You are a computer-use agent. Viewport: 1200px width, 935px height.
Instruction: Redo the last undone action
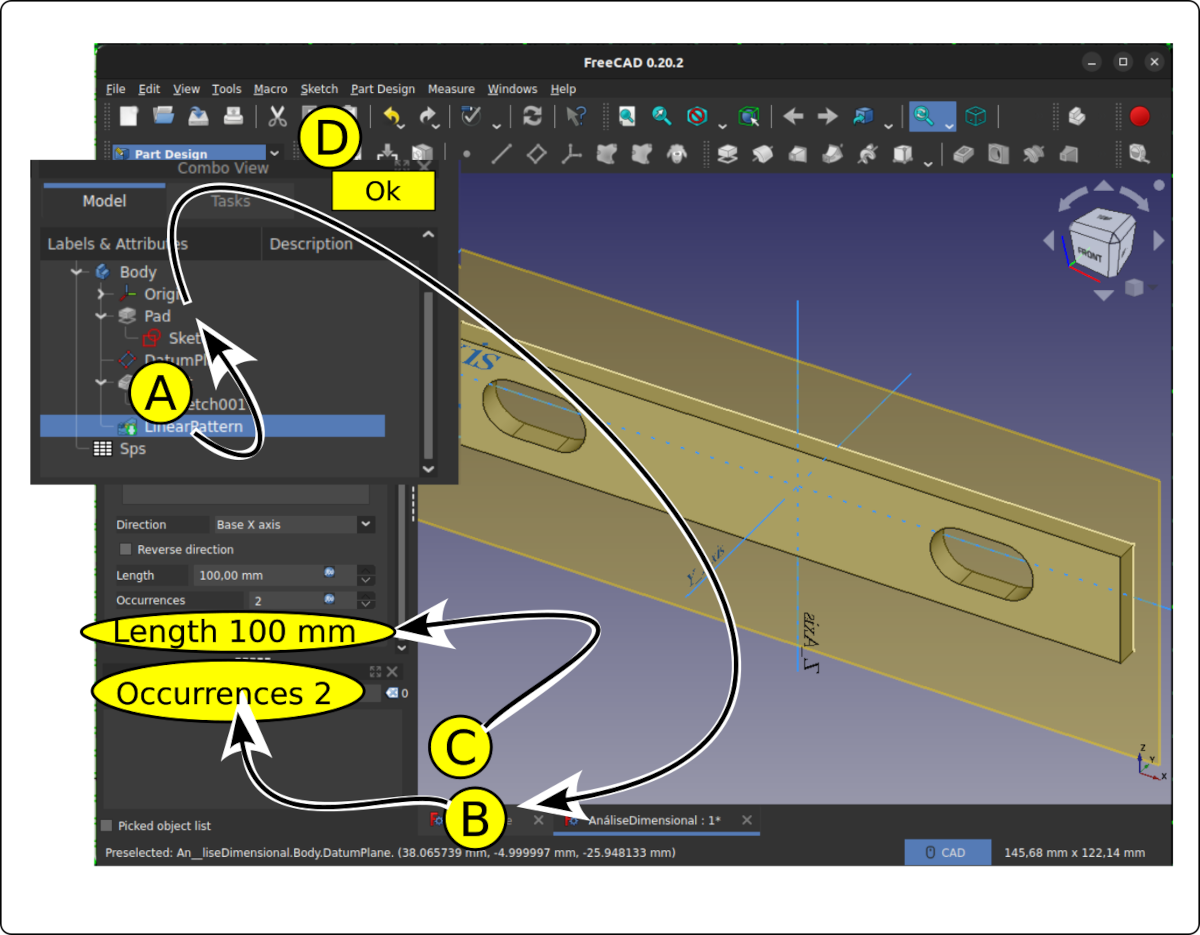point(429,116)
